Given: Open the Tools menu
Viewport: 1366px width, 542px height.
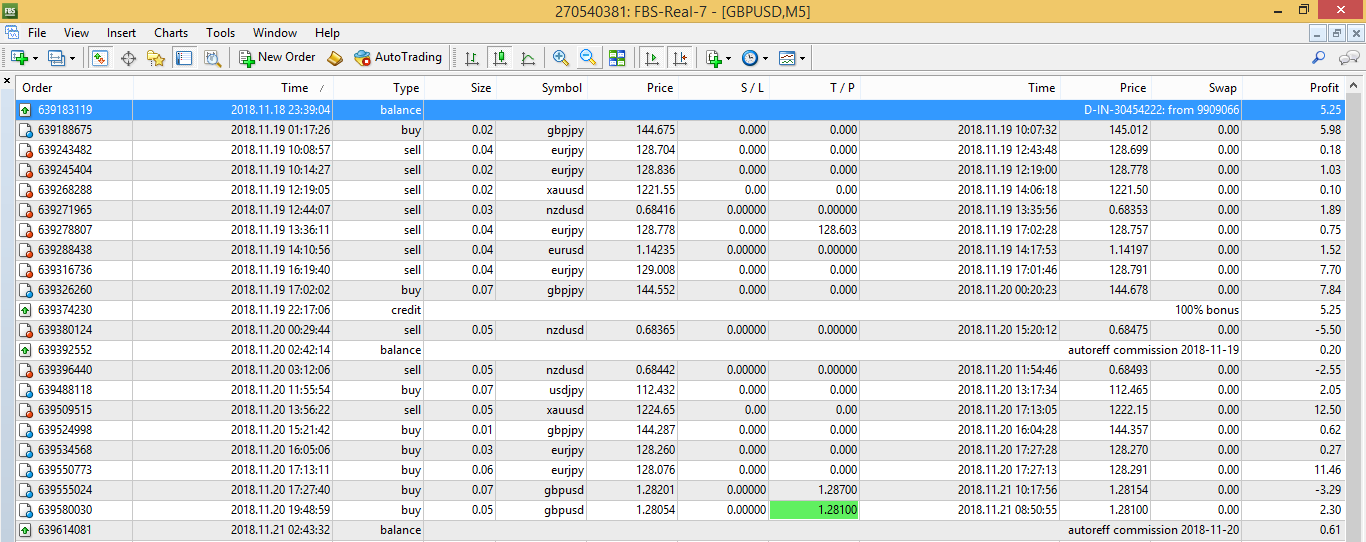Looking at the screenshot, I should (x=220, y=33).
